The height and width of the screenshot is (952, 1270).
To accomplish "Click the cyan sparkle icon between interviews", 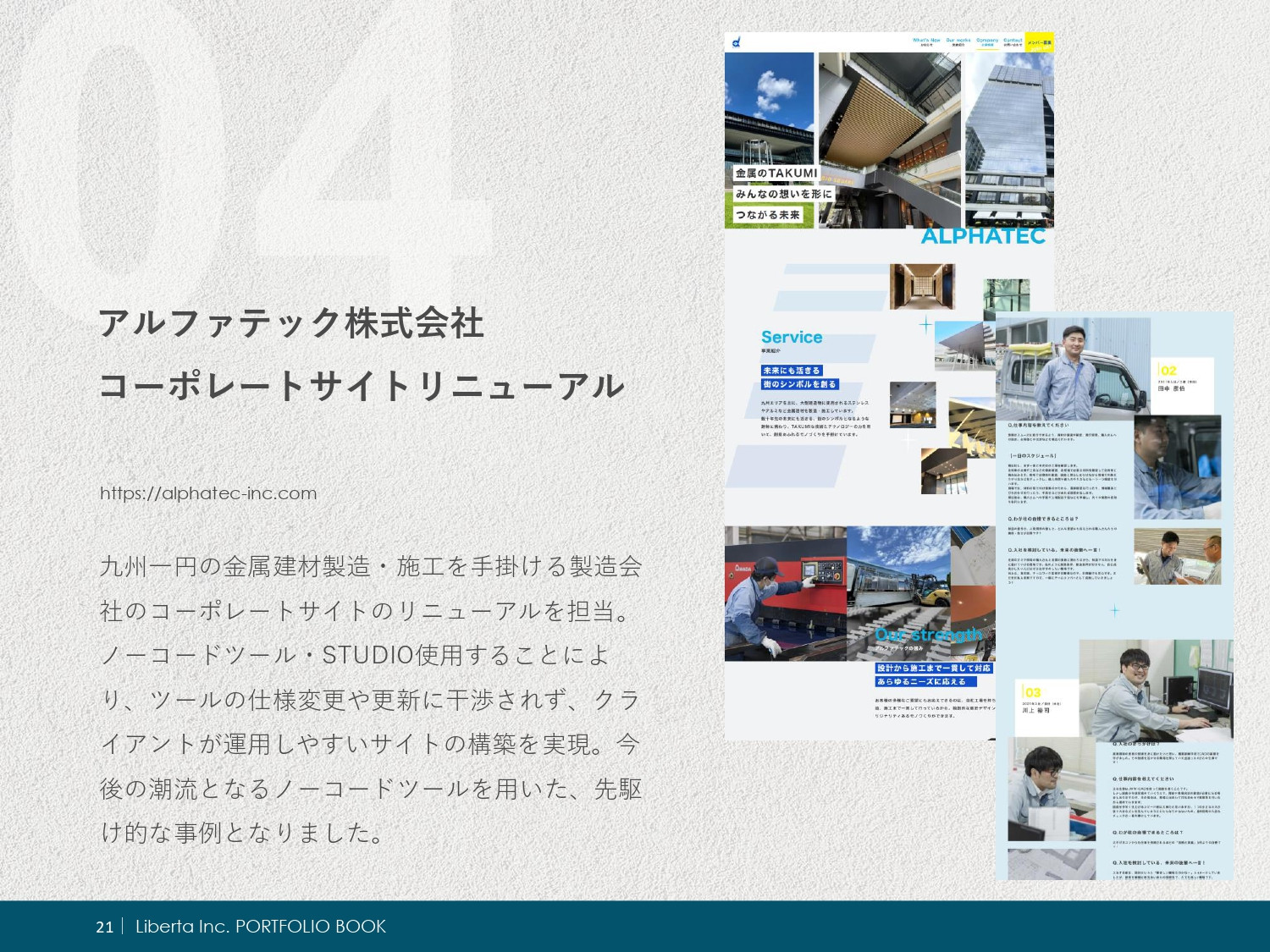I will coord(1114,610).
